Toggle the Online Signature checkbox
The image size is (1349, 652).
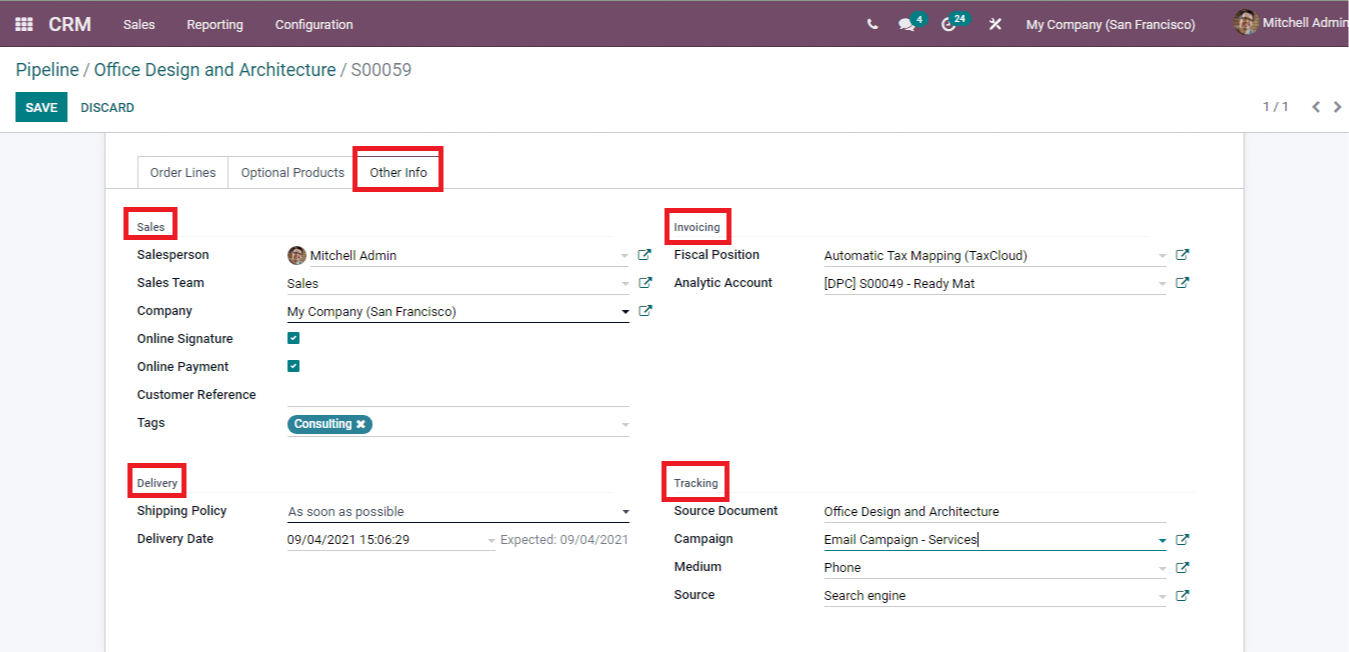[294, 338]
